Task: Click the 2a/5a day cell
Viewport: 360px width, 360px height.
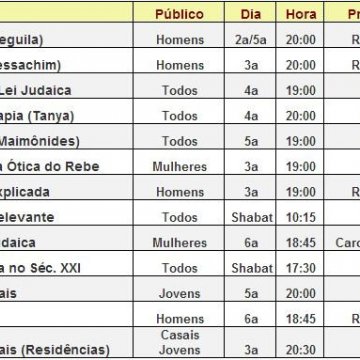Action: pos(250,40)
